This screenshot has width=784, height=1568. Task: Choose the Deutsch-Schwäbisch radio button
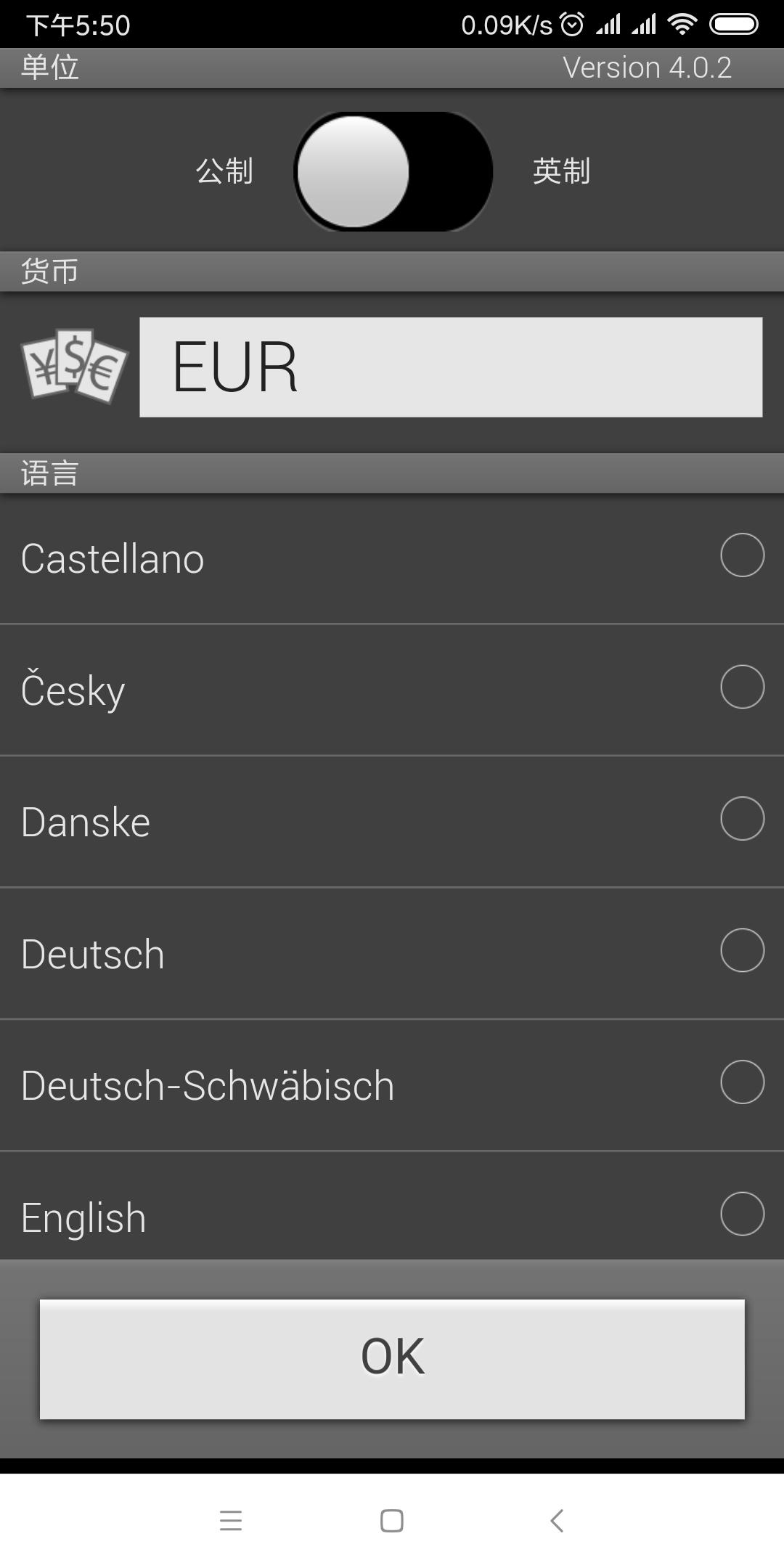pyautogui.click(x=742, y=1082)
